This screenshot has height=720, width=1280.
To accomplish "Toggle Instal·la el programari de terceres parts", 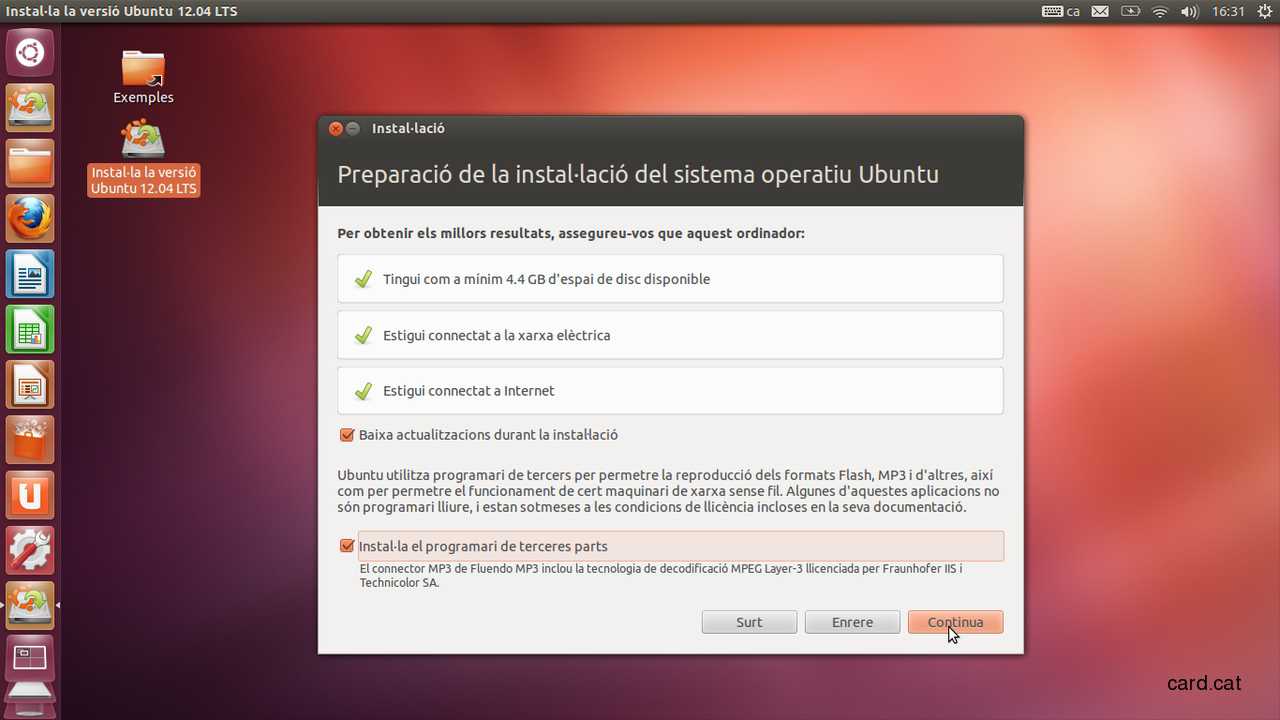I will [x=347, y=546].
